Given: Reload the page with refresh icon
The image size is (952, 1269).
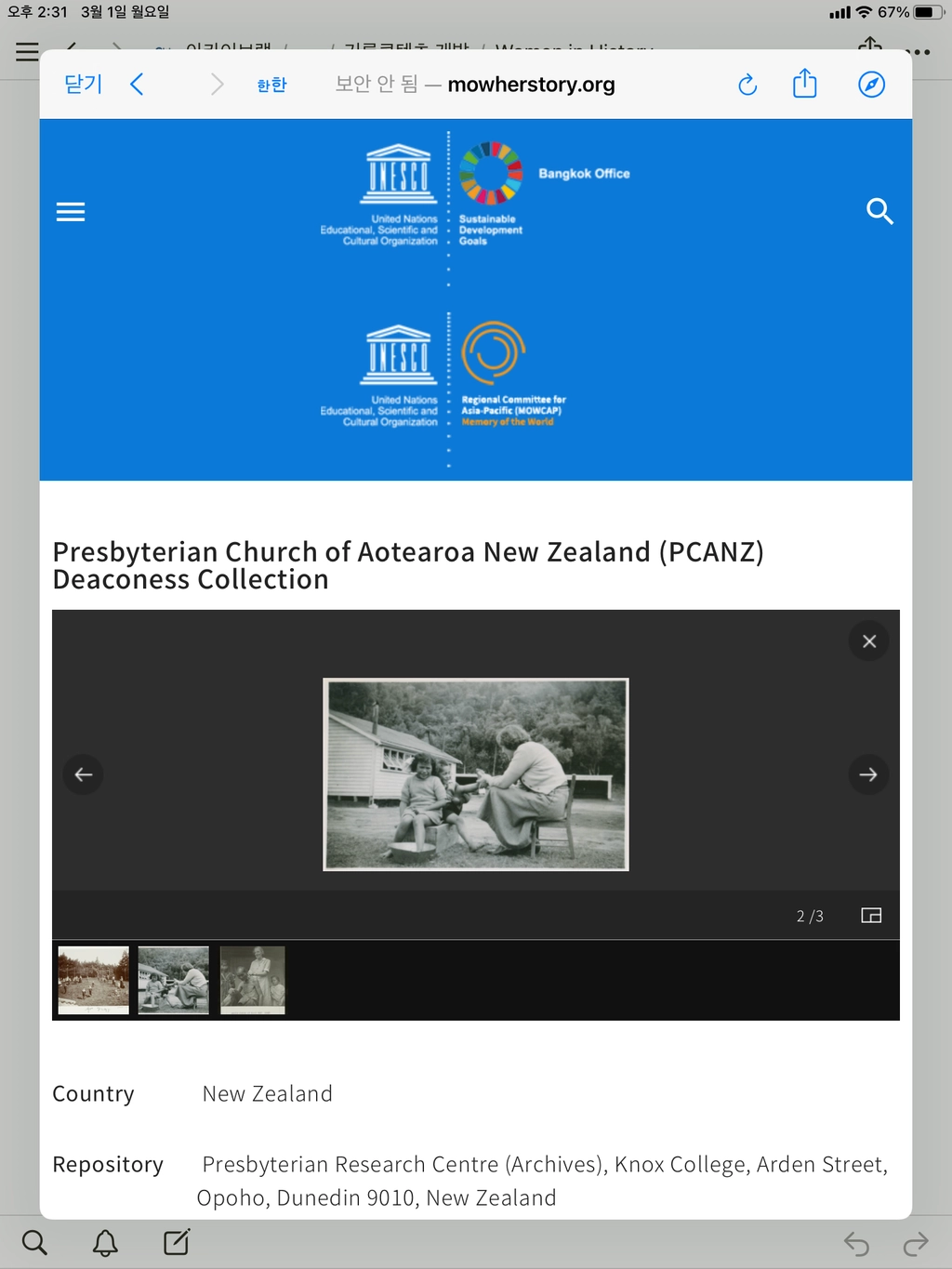Looking at the screenshot, I should click(747, 85).
